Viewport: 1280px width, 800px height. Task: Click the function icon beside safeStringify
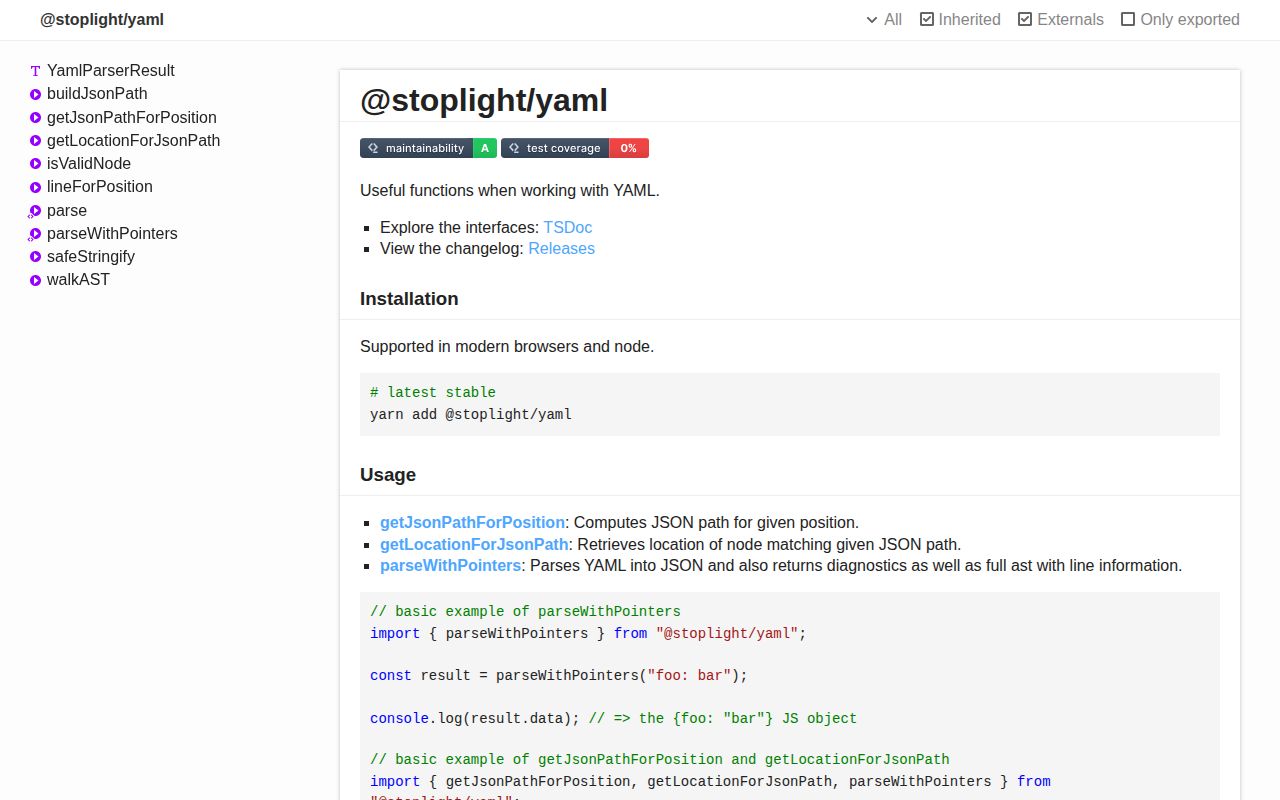35,257
